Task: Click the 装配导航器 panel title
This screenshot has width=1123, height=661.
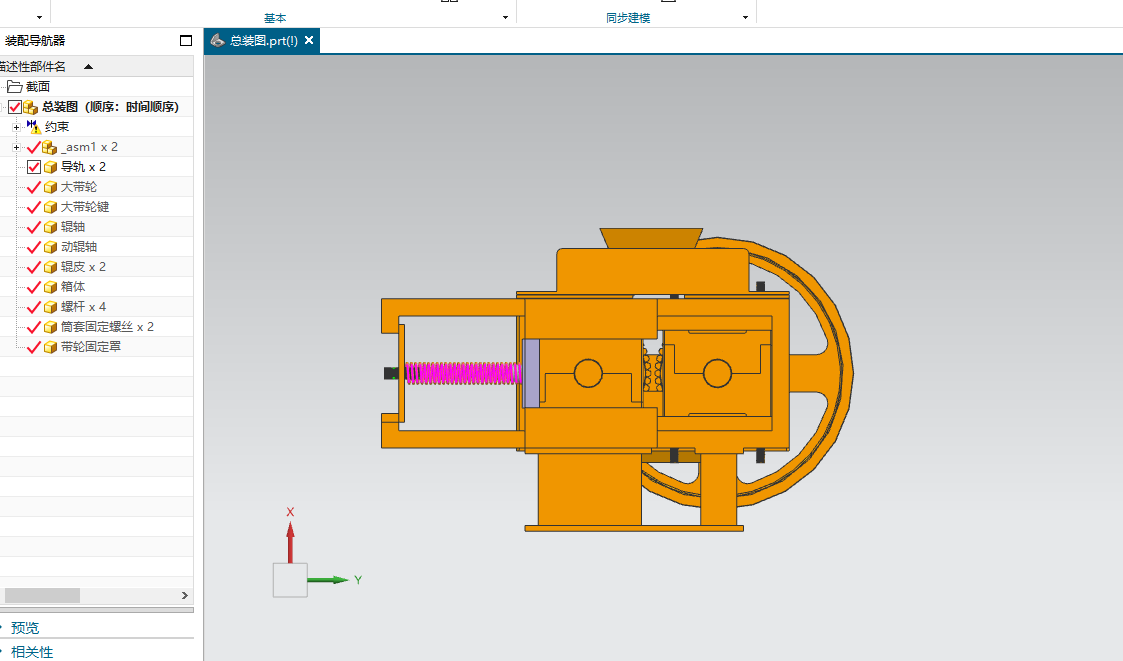Action: pyautogui.click(x=35, y=41)
